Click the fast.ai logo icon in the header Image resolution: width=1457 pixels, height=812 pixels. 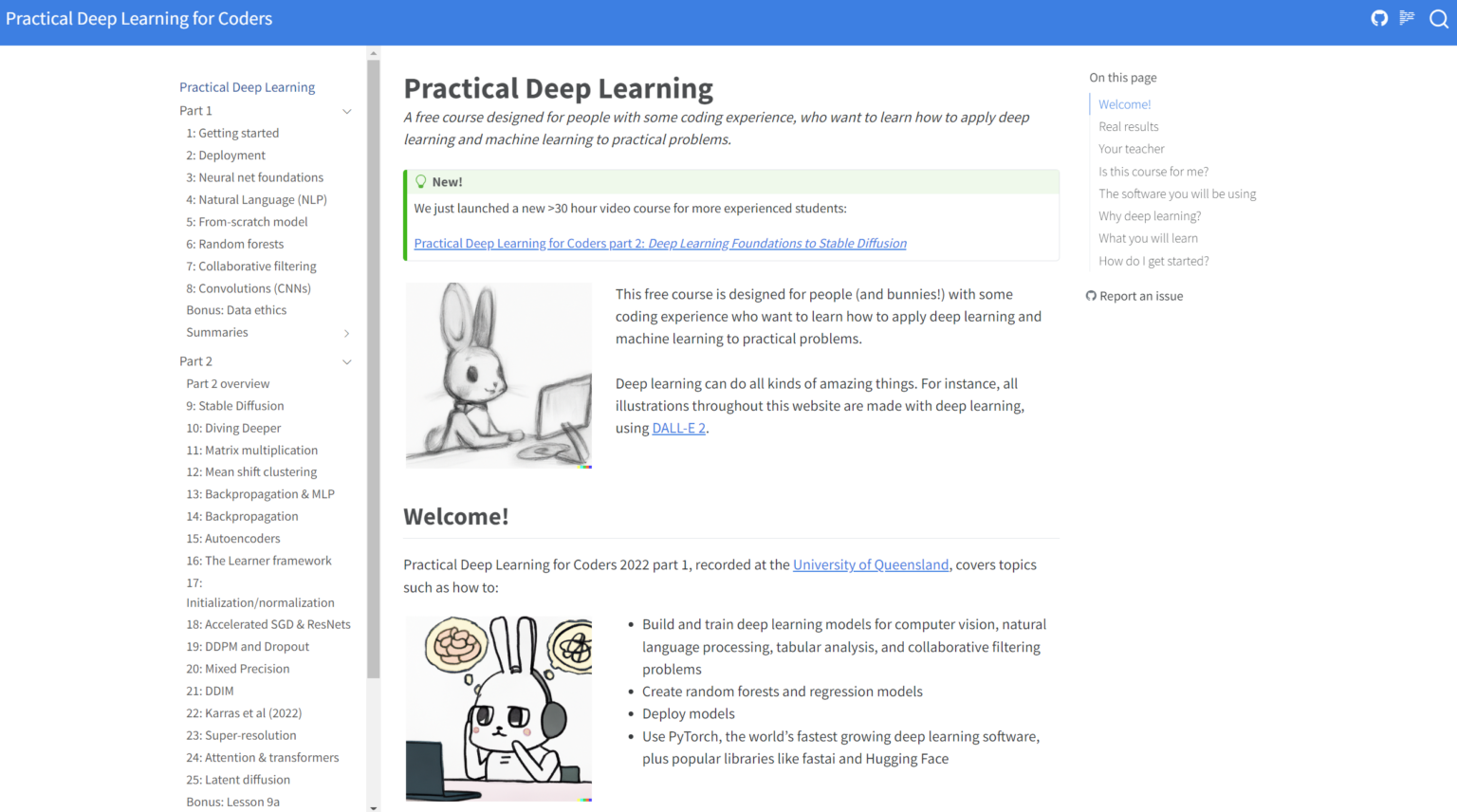point(1407,18)
